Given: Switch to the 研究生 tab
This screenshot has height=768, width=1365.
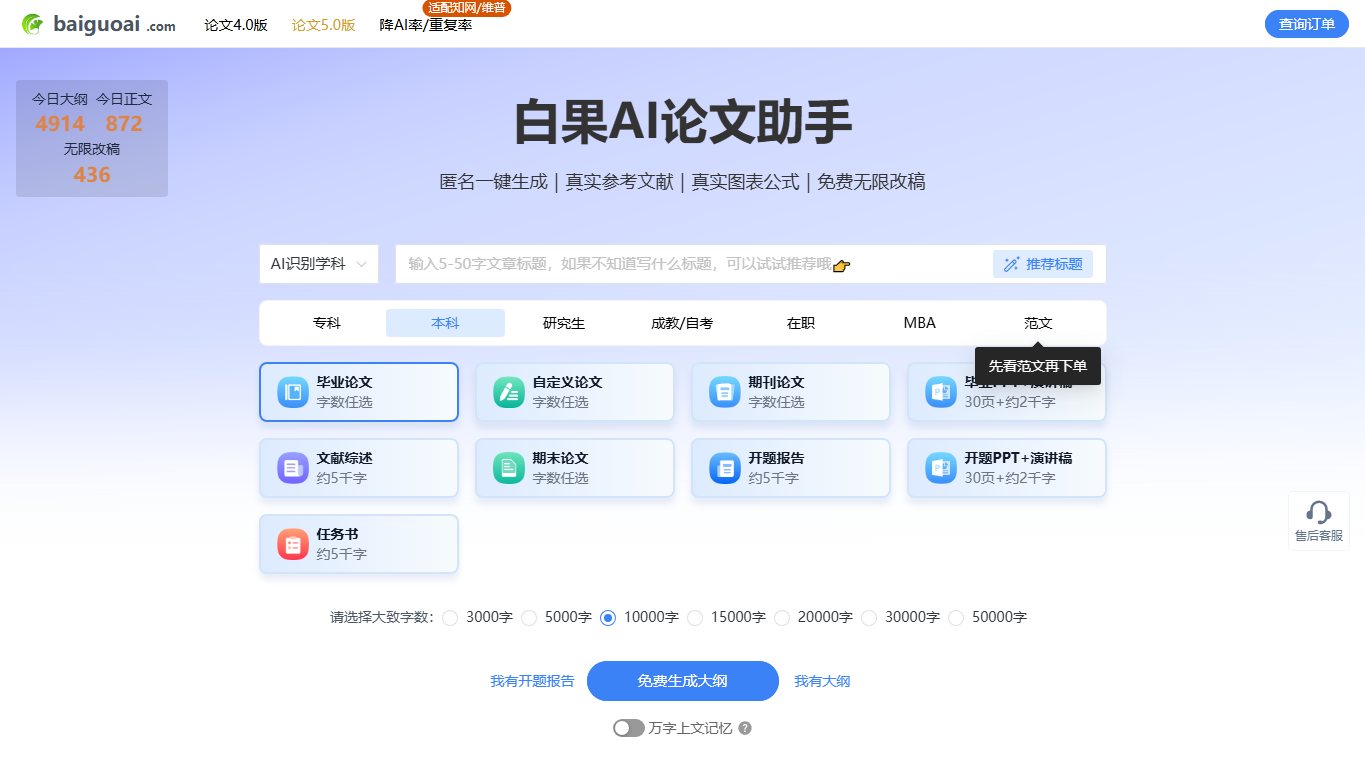Looking at the screenshot, I should tap(564, 323).
